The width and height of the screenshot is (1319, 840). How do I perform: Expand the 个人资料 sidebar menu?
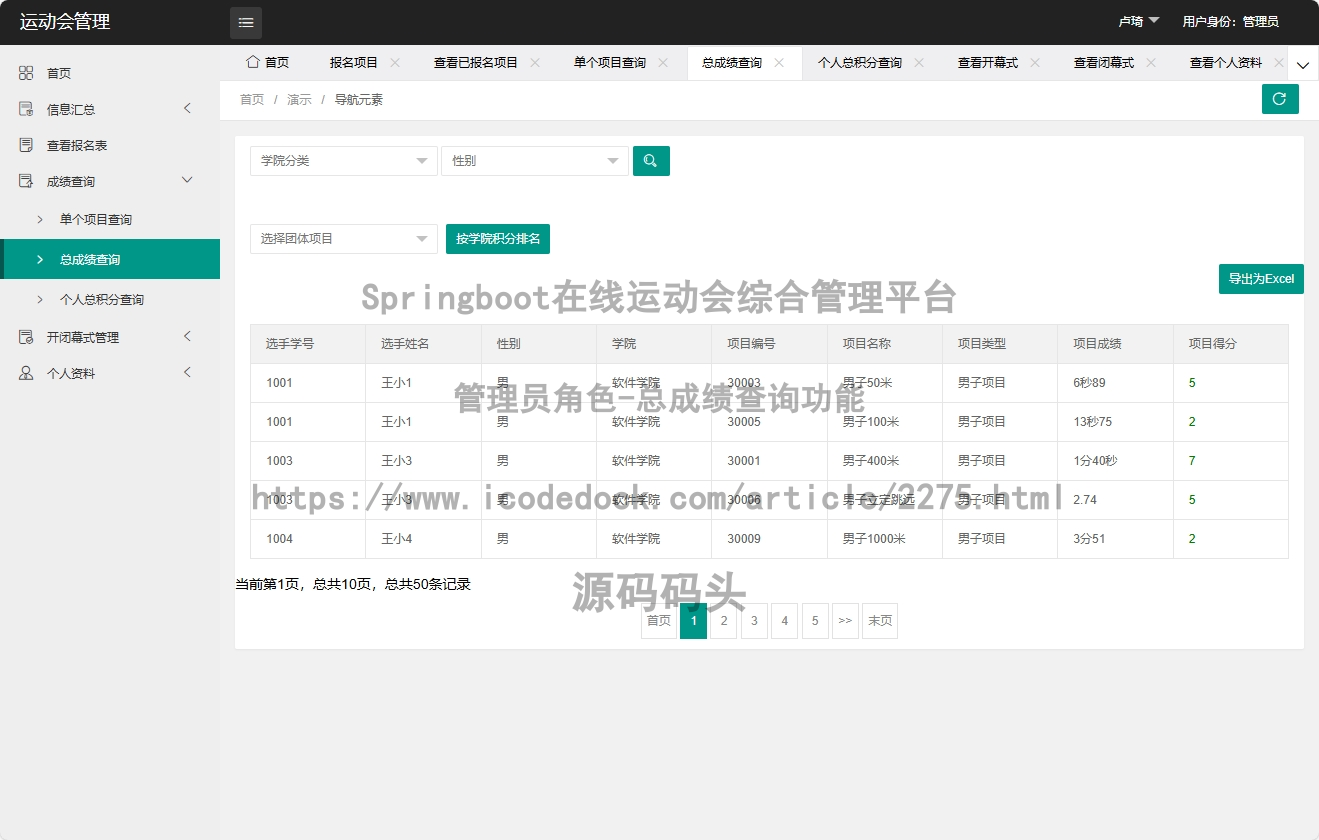click(187, 372)
